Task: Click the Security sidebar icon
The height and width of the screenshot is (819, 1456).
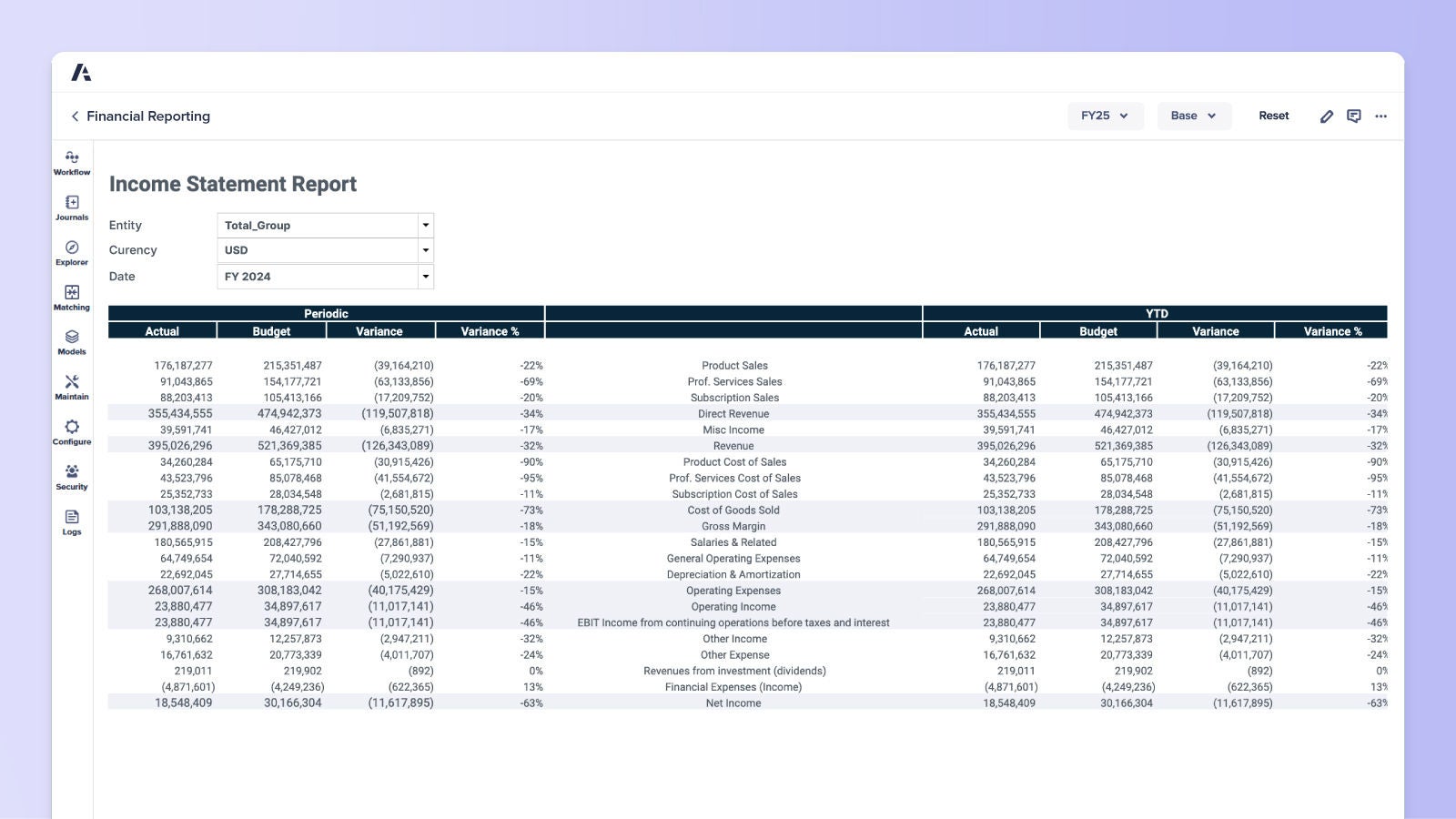Action: (72, 475)
